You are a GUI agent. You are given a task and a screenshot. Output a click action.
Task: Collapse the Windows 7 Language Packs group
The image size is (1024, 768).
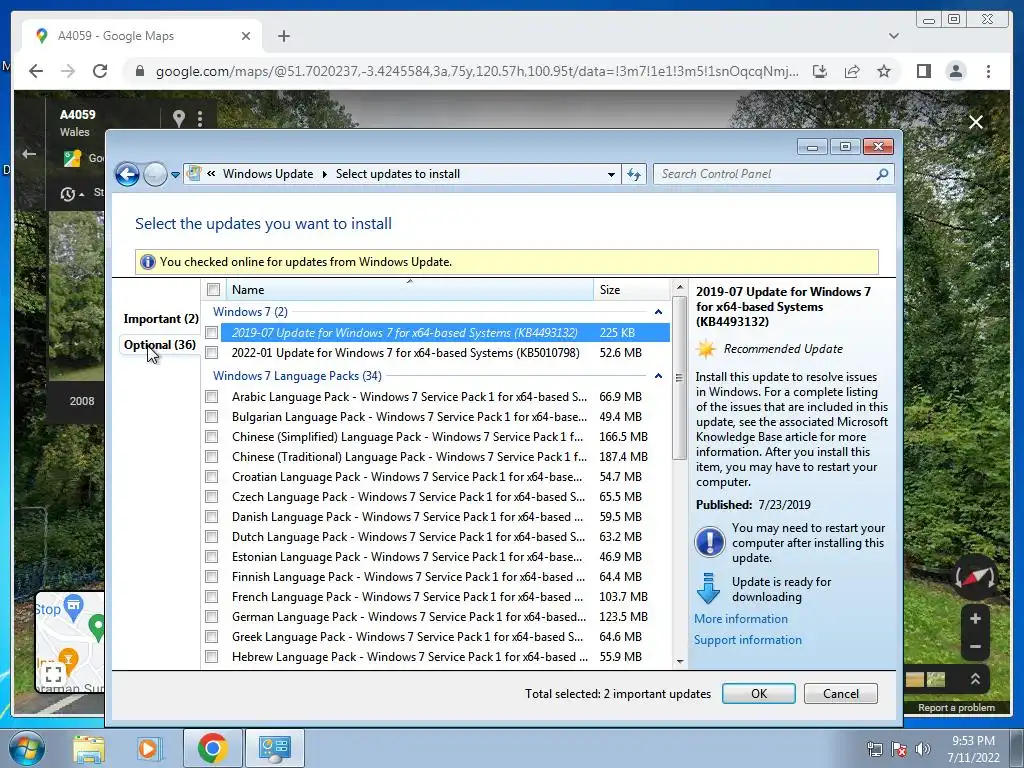(658, 376)
